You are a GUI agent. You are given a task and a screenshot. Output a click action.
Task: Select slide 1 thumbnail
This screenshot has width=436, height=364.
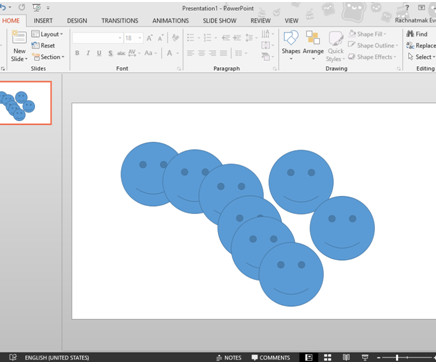coord(25,103)
